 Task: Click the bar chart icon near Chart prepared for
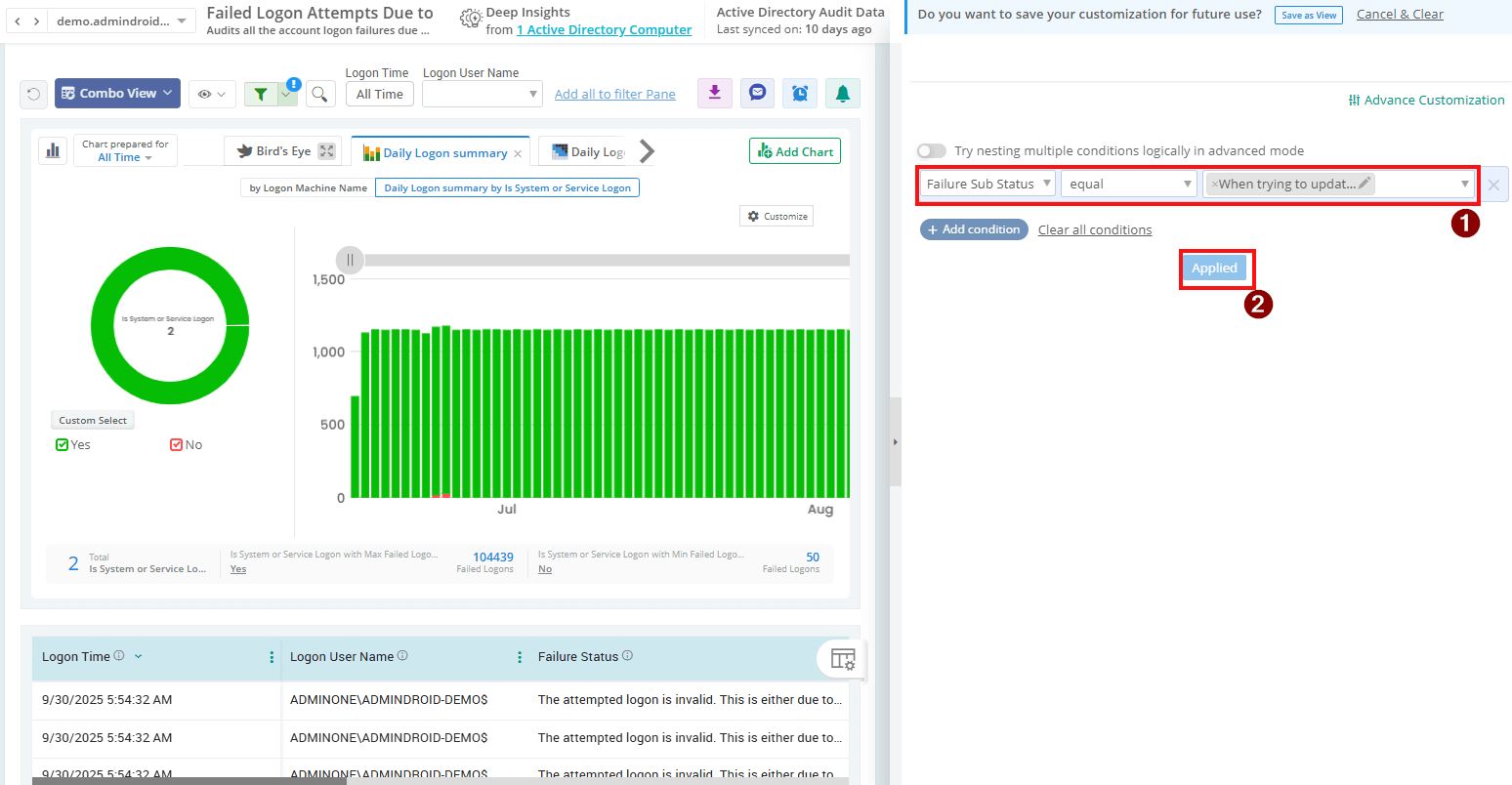pos(53,149)
